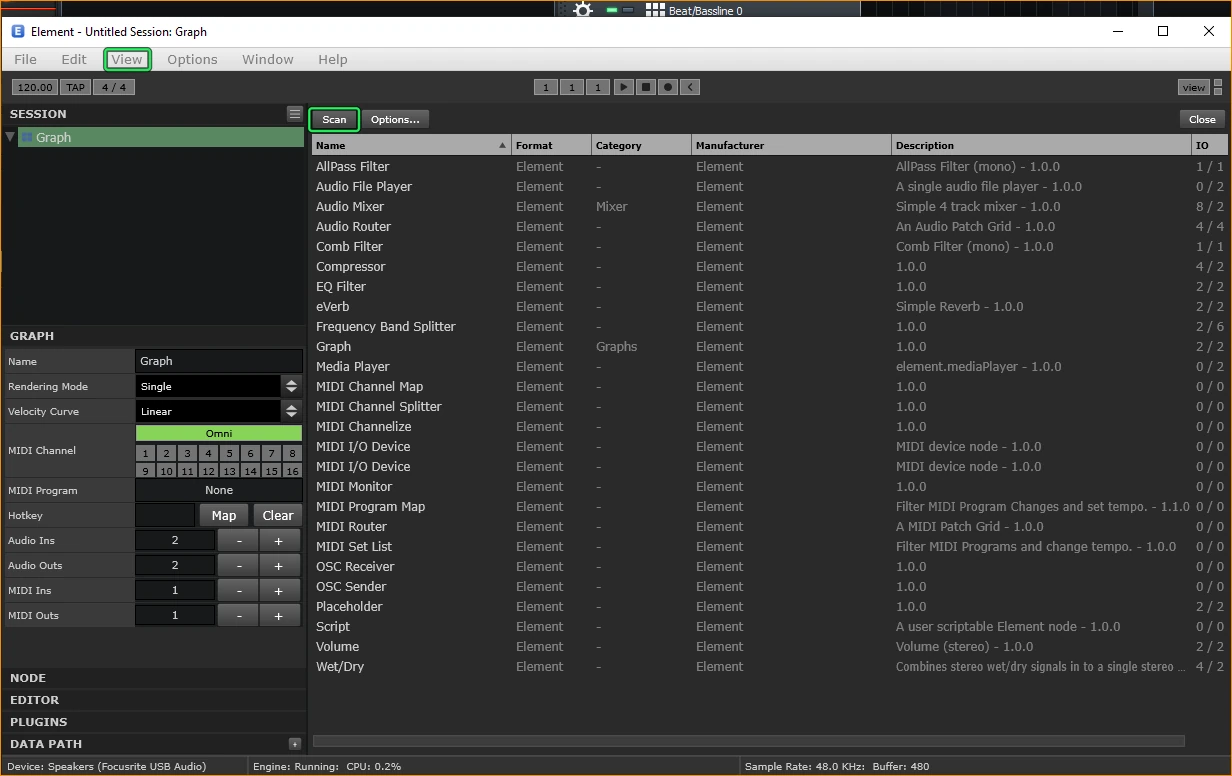Screen dimensions: 1232x776
Task: Open the Help menu
Action: (333, 59)
